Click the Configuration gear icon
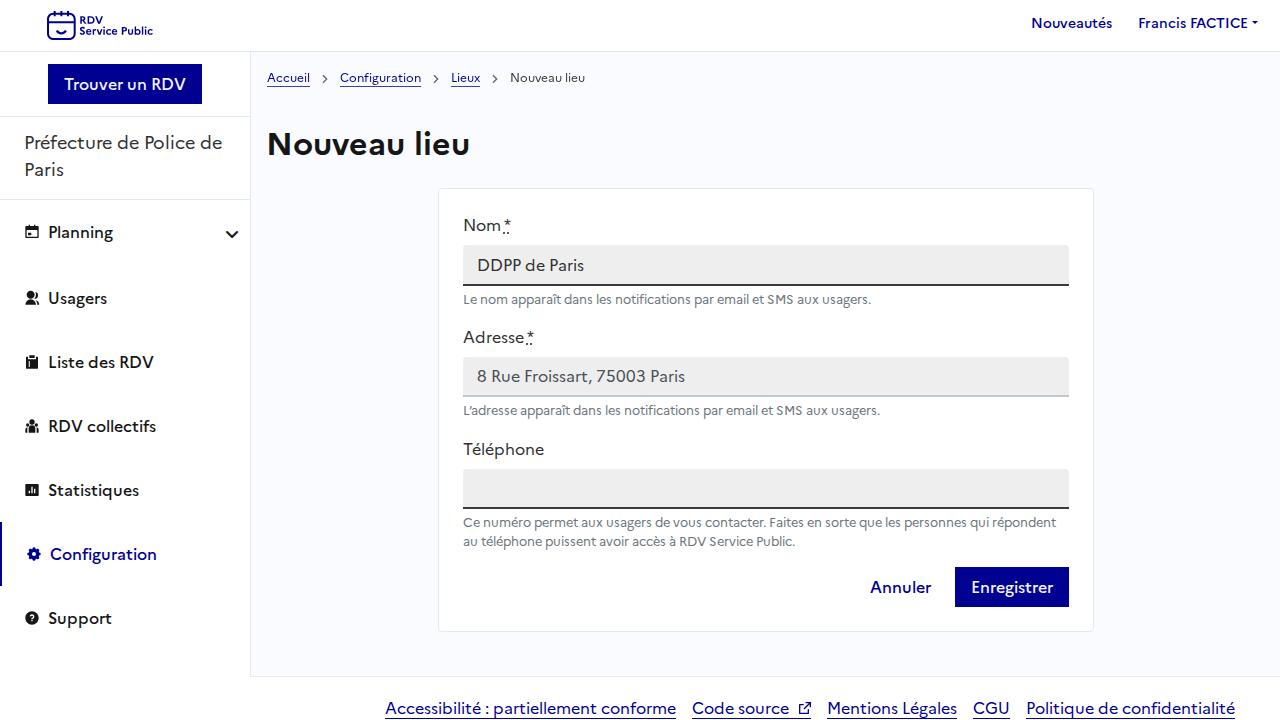Image resolution: width=1280 pixels, height=720 pixels. (34, 554)
